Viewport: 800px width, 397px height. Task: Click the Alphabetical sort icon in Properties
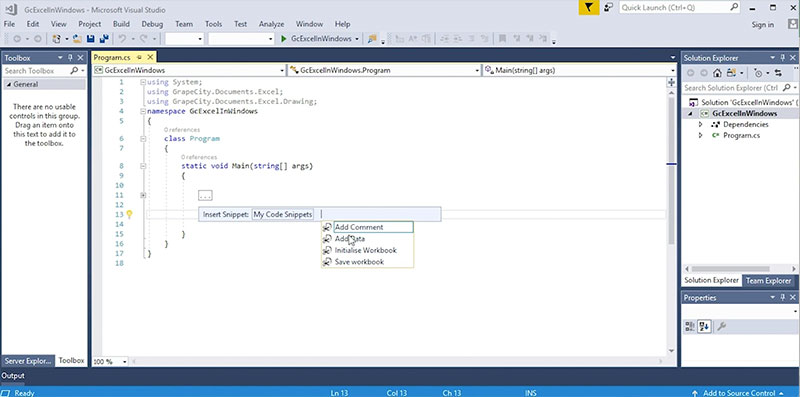pyautogui.click(x=705, y=327)
